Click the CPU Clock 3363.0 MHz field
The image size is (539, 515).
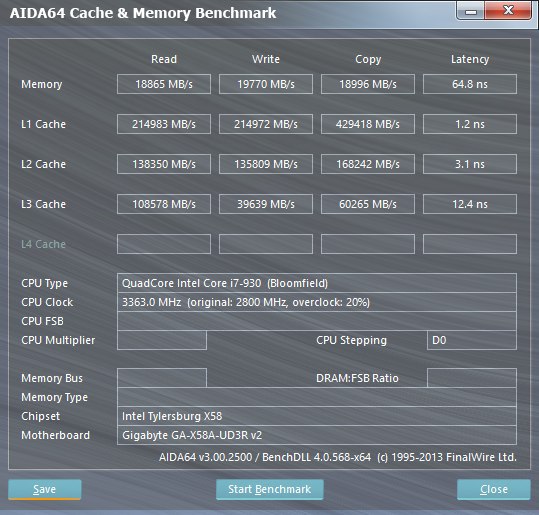click(317, 302)
